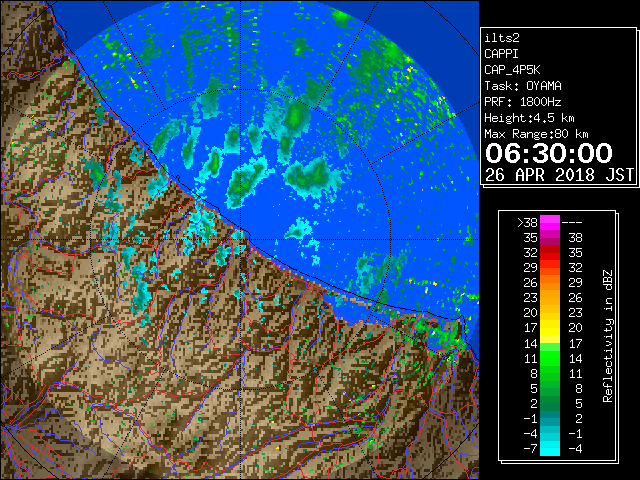Click the '---' legend label at top right
The width and height of the screenshot is (640, 480).
[572, 223]
